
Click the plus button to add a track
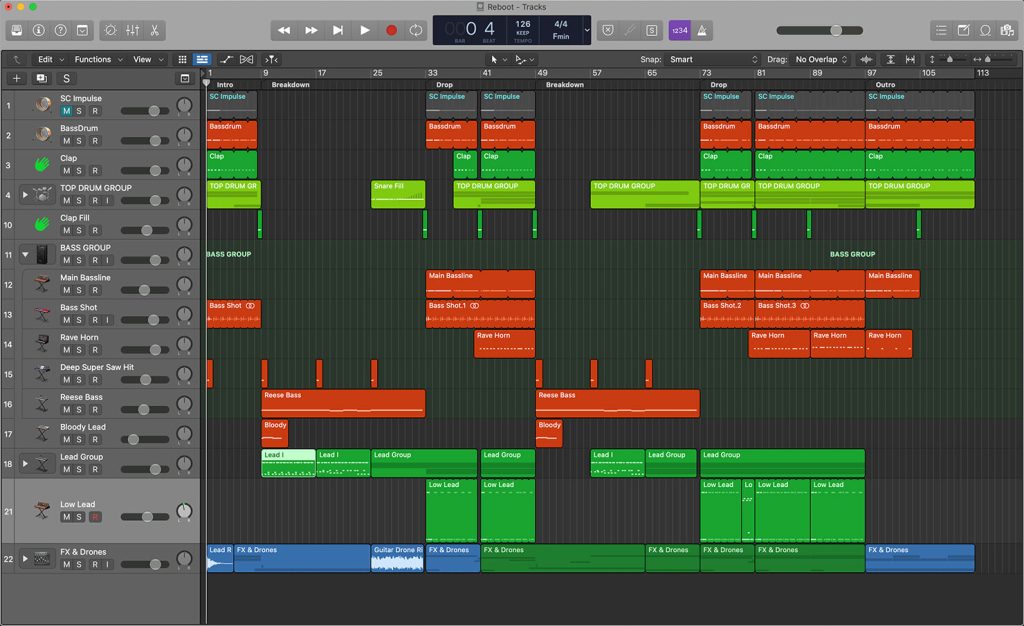[x=15, y=77]
